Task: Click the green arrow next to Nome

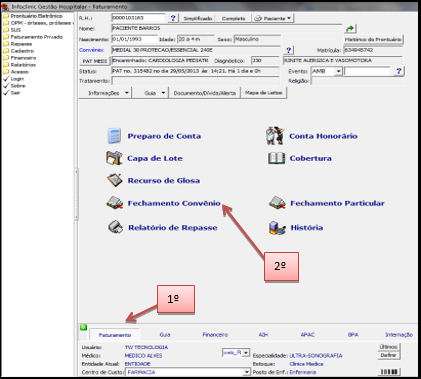Action: coord(350,29)
